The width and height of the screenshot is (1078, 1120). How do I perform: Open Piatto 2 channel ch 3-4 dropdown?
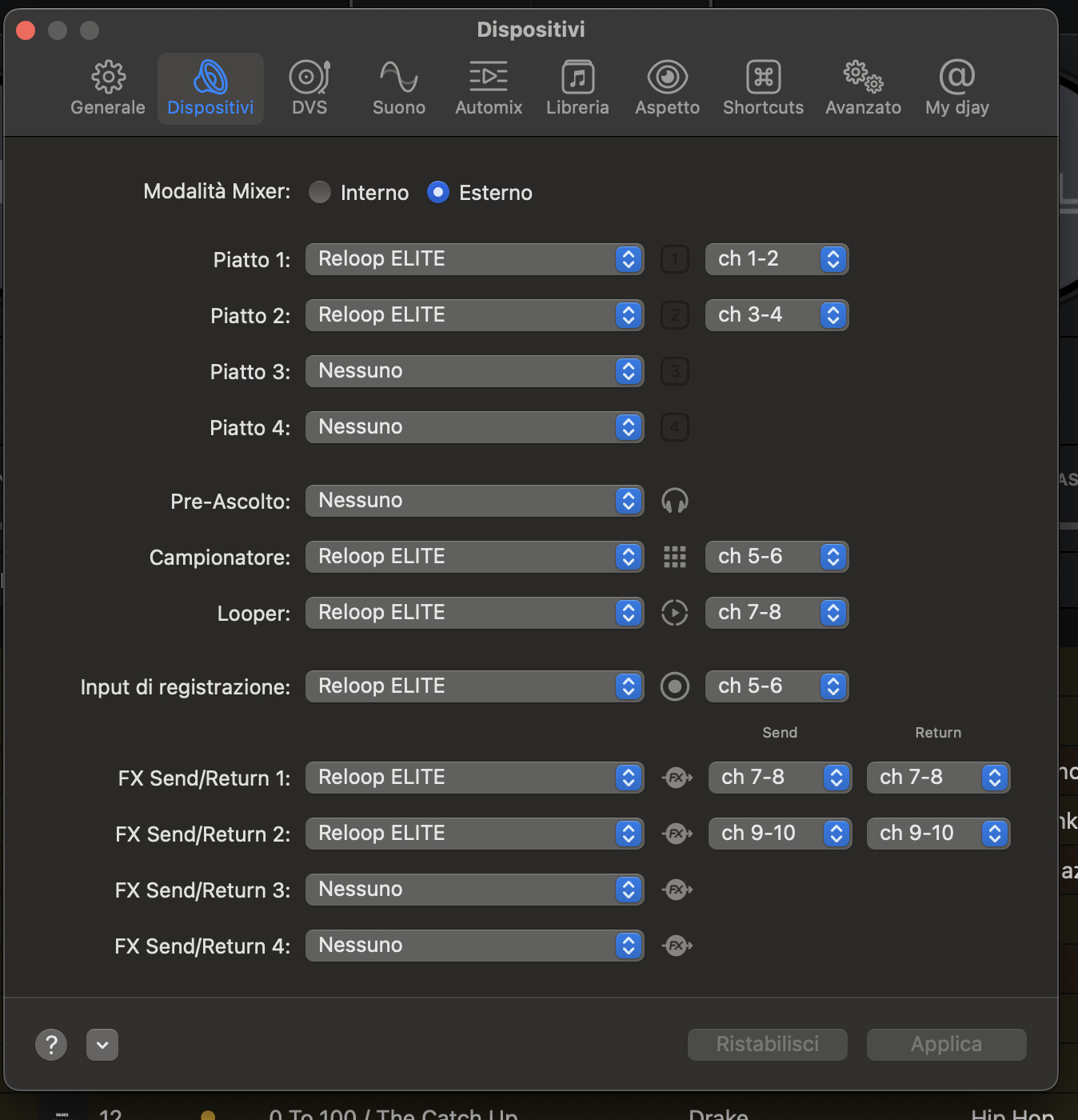click(777, 315)
